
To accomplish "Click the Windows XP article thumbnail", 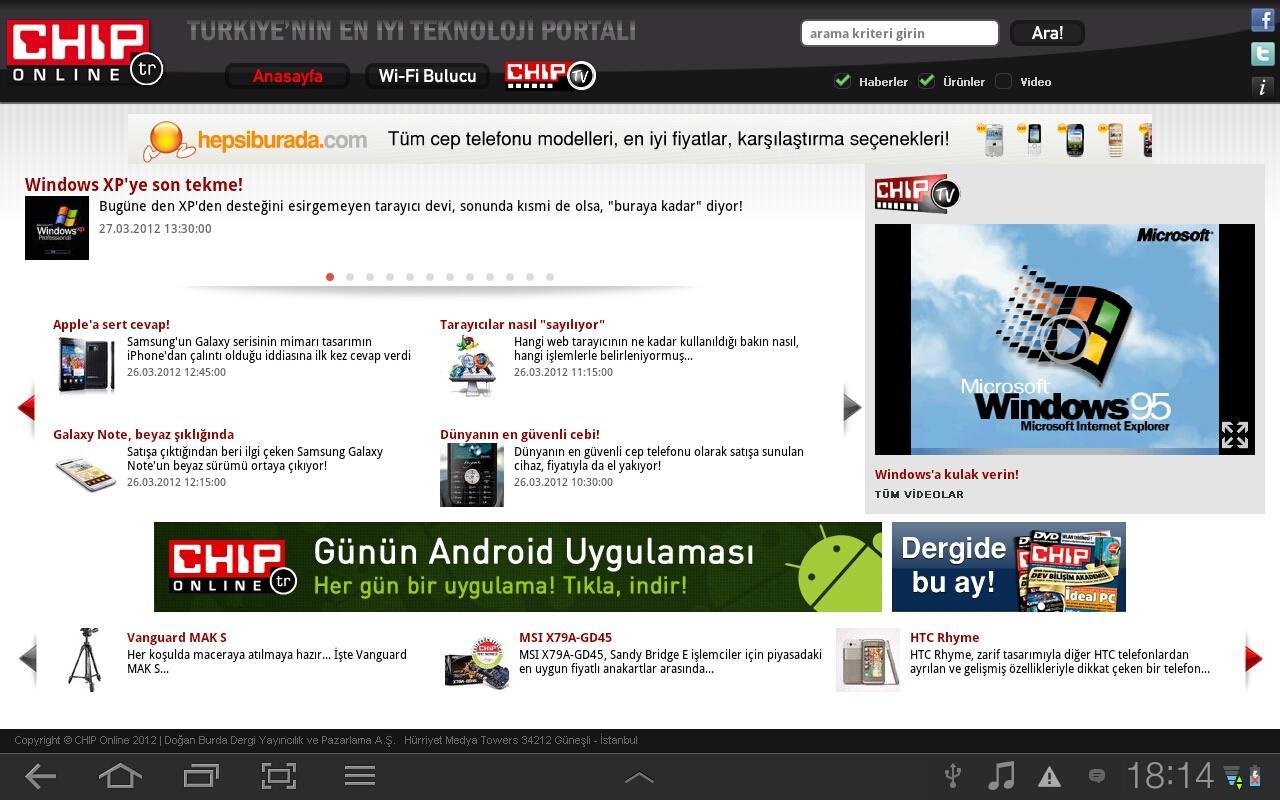I will pos(57,228).
